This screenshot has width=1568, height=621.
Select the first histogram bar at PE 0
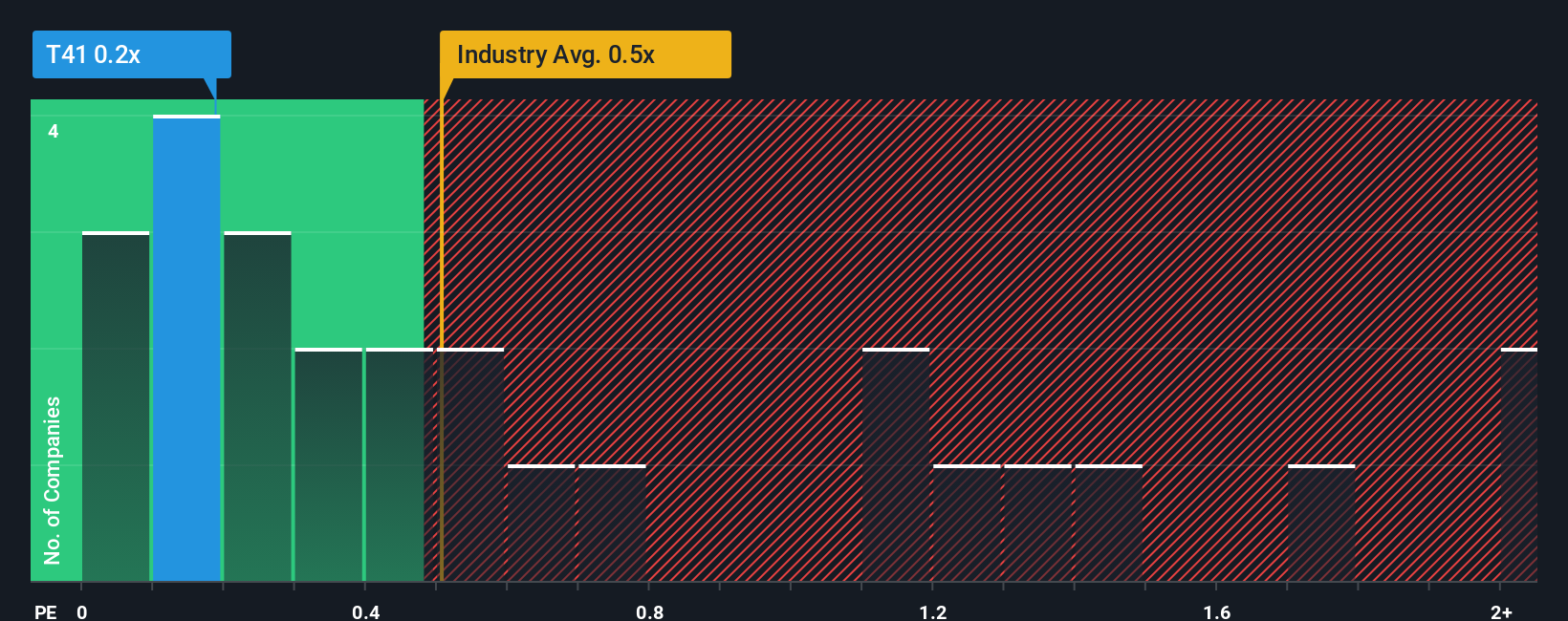click(116, 407)
